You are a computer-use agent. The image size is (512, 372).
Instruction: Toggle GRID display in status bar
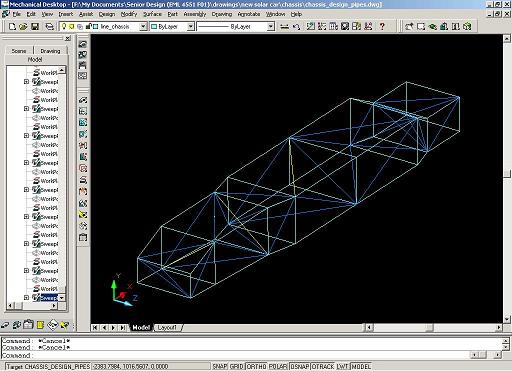237,366
